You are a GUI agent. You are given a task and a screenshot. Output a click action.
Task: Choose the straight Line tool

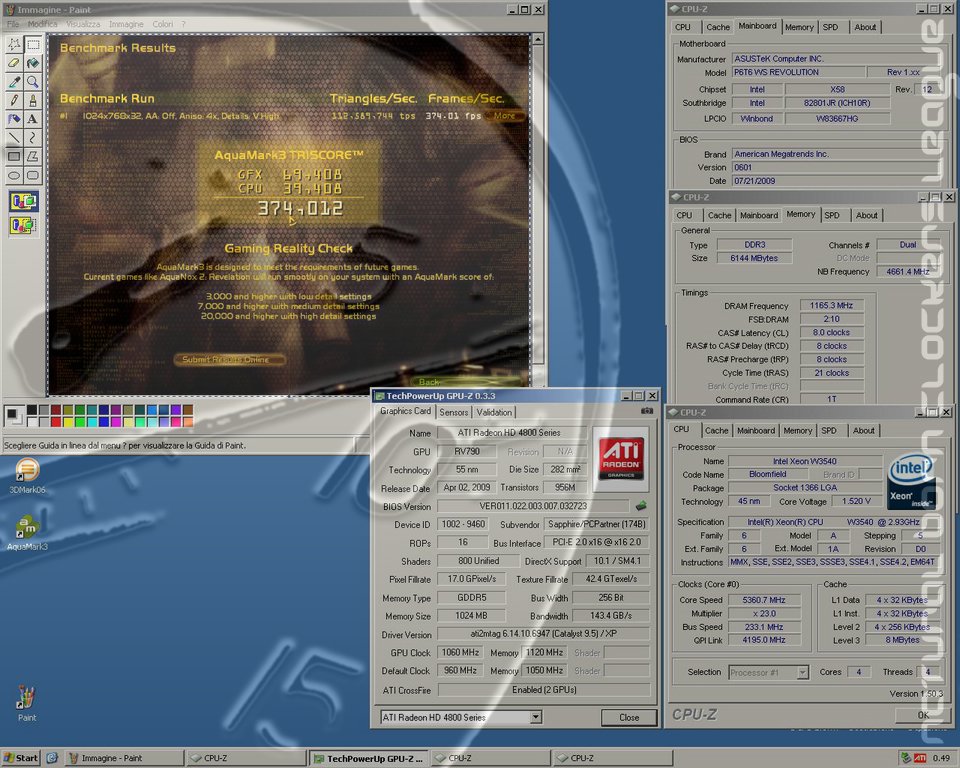(x=14, y=137)
